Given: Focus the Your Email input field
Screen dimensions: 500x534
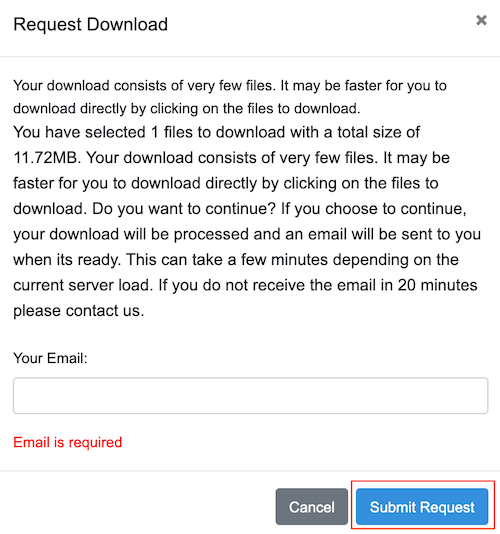Looking at the screenshot, I should [250, 395].
